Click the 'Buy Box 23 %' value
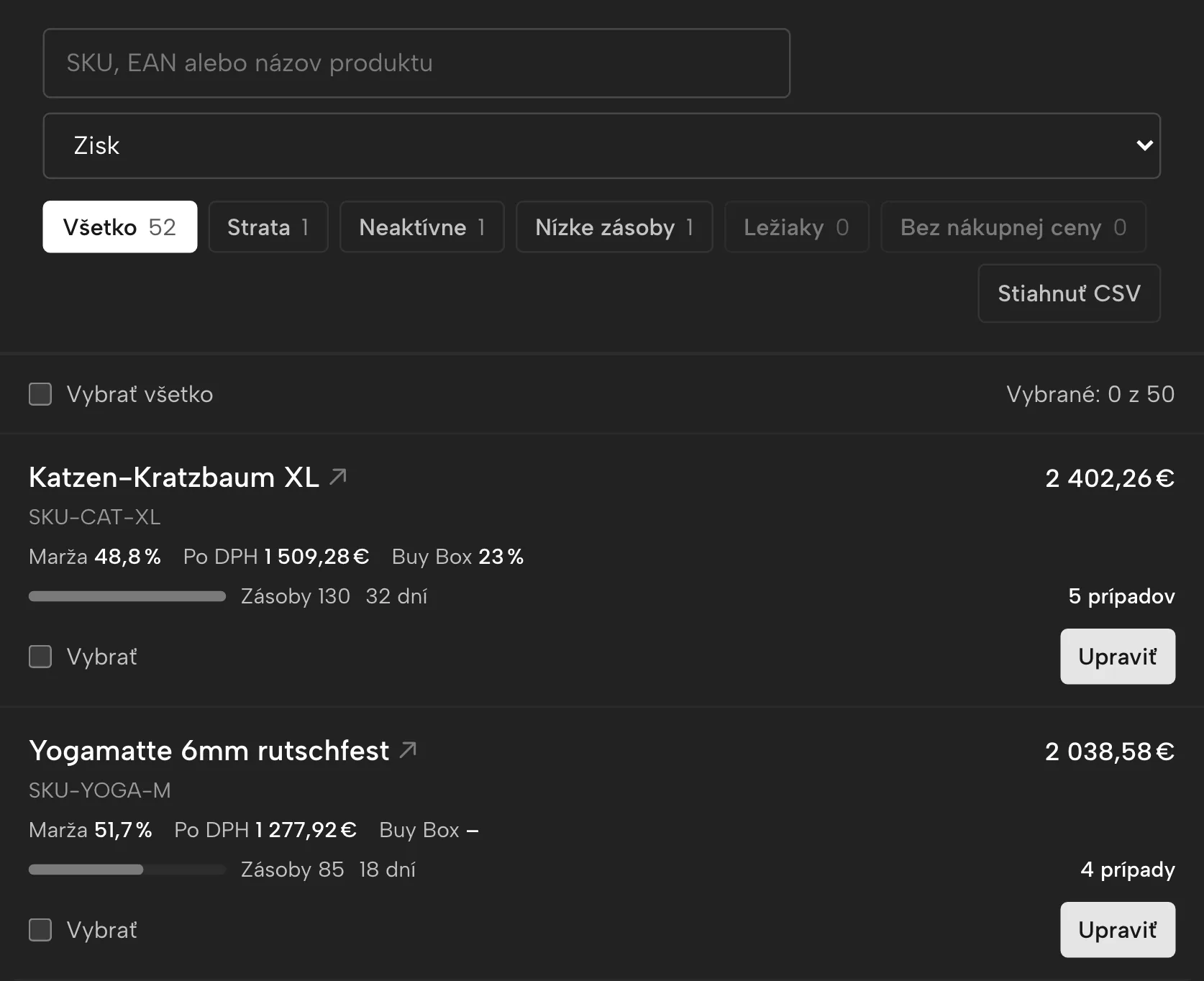This screenshot has height=981, width=1204. [x=458, y=557]
